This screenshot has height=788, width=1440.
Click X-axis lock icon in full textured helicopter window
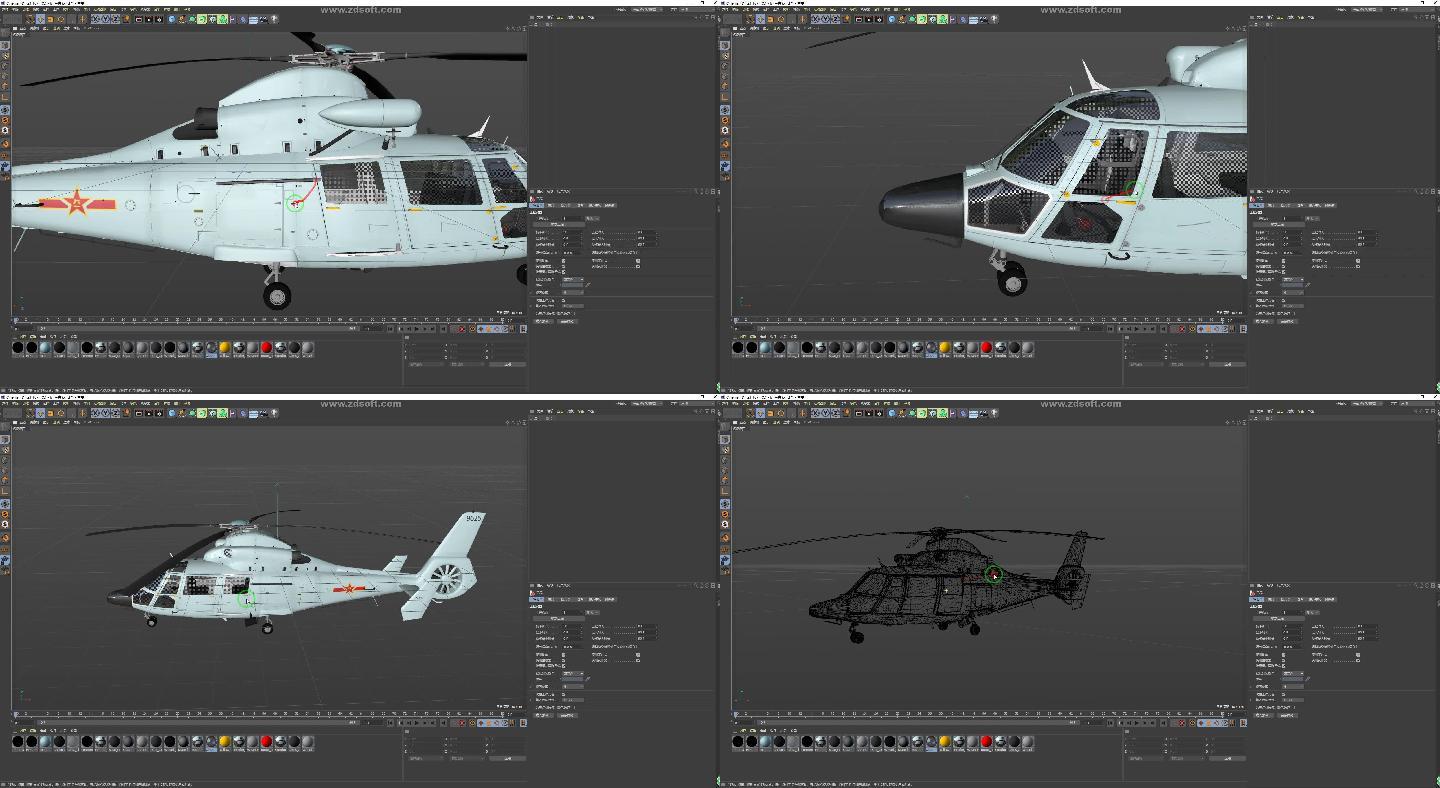pyautogui.click(x=96, y=413)
